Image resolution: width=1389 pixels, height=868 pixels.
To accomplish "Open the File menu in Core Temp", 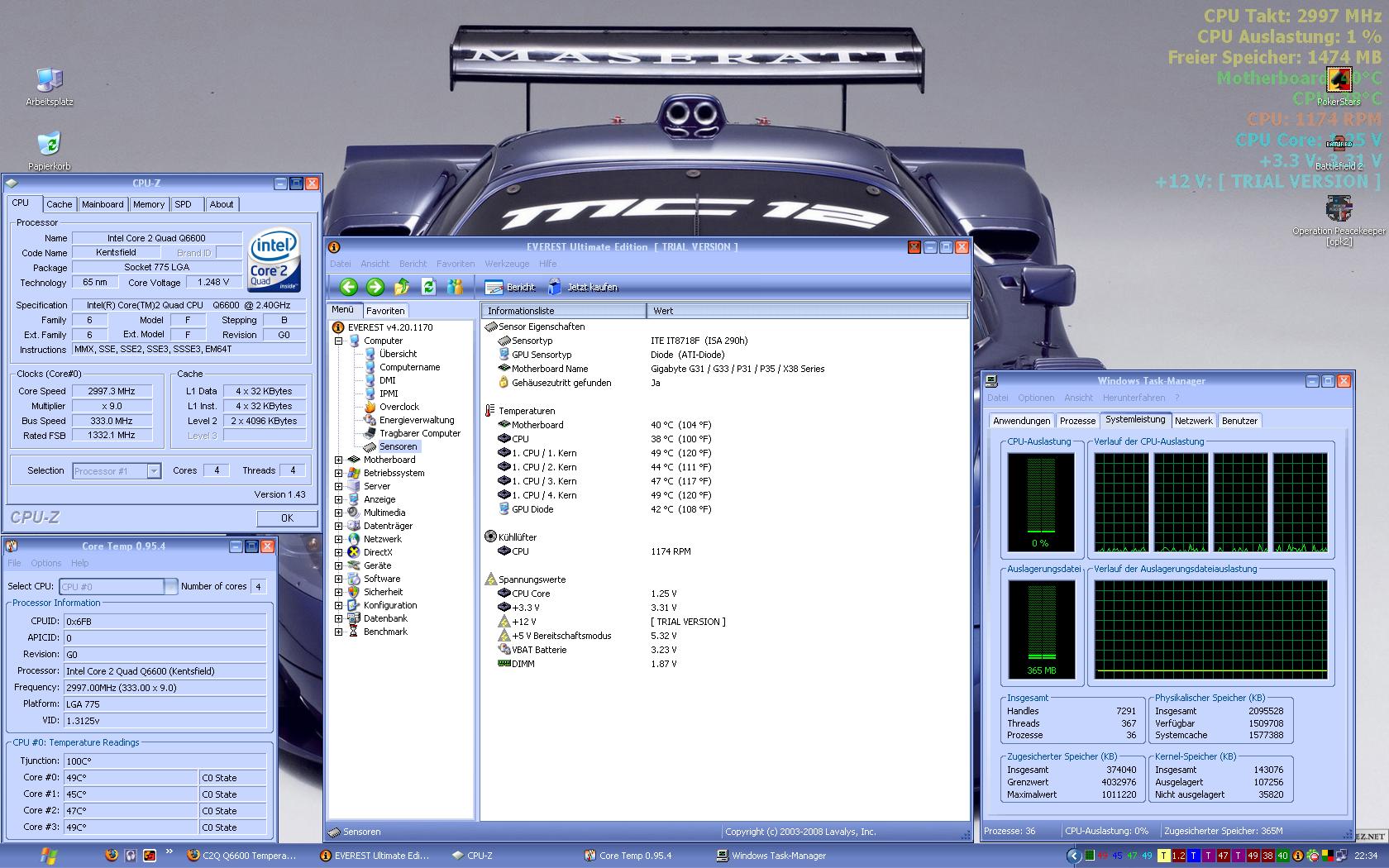I will pos(14,563).
